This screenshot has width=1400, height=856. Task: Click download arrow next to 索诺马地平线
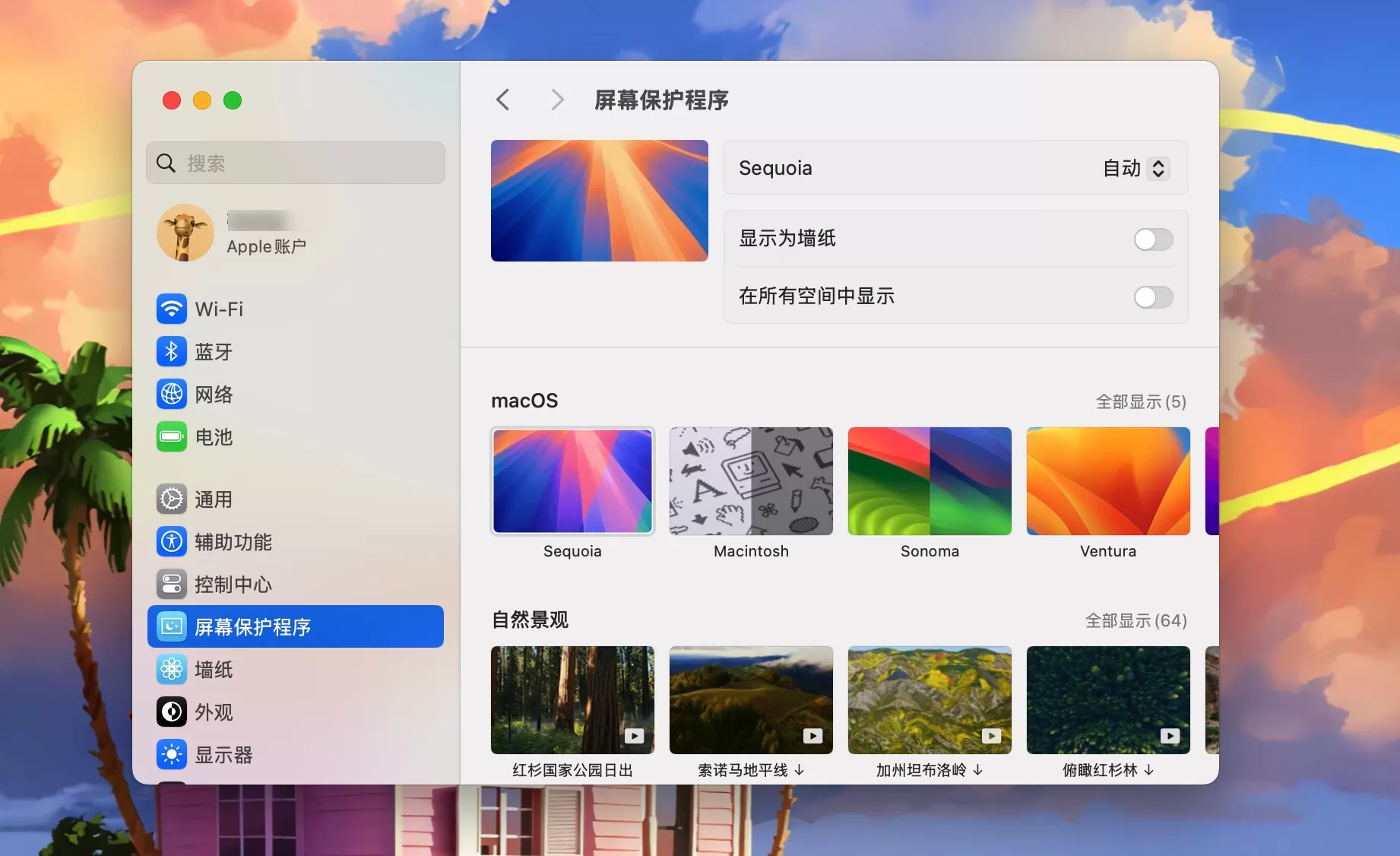point(800,770)
